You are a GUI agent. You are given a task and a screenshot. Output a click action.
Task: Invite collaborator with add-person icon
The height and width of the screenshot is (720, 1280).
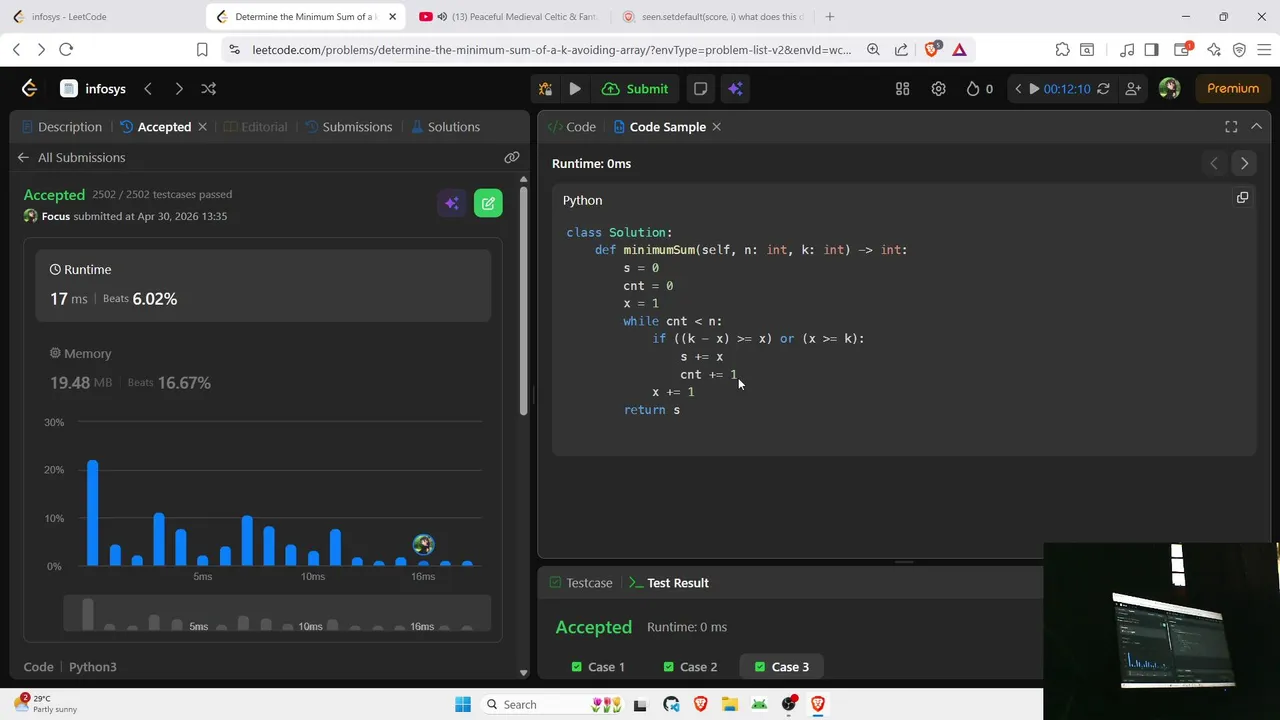tap(1133, 88)
